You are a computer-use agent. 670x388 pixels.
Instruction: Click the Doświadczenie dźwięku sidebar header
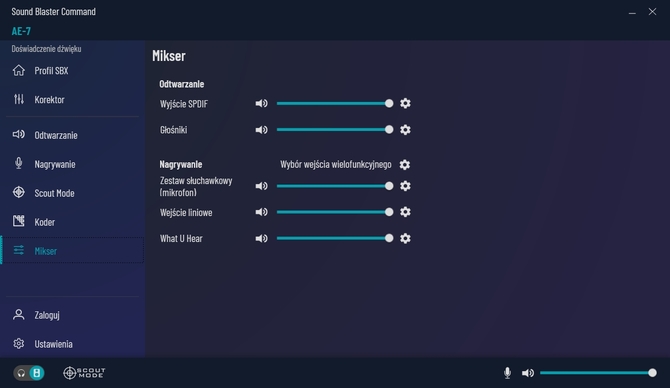pos(46,49)
